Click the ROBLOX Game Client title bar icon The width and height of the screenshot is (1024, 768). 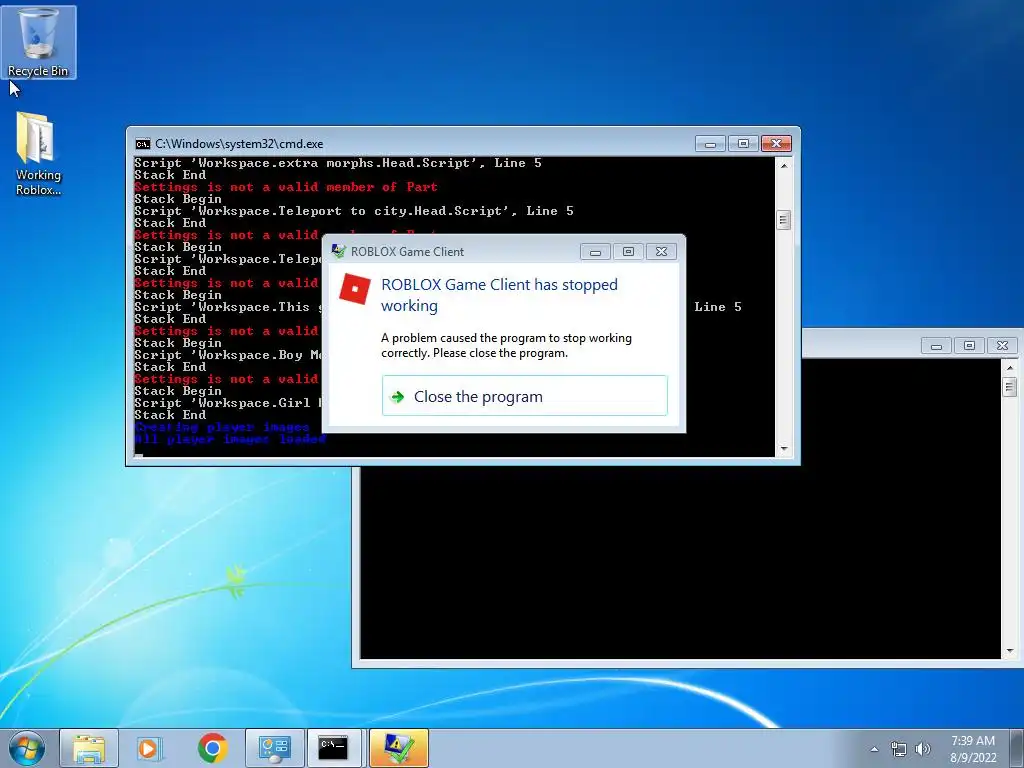coord(338,251)
